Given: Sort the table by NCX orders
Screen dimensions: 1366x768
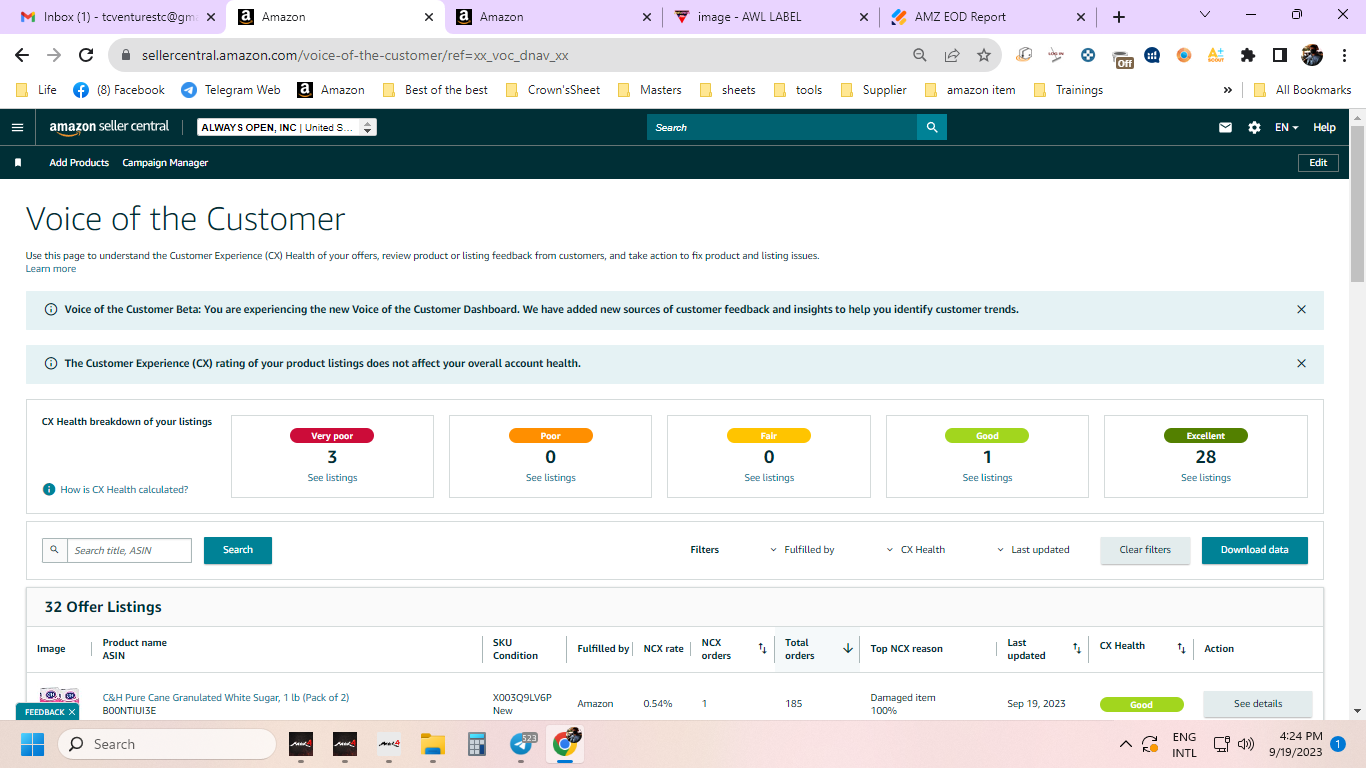Looking at the screenshot, I should click(x=762, y=649).
